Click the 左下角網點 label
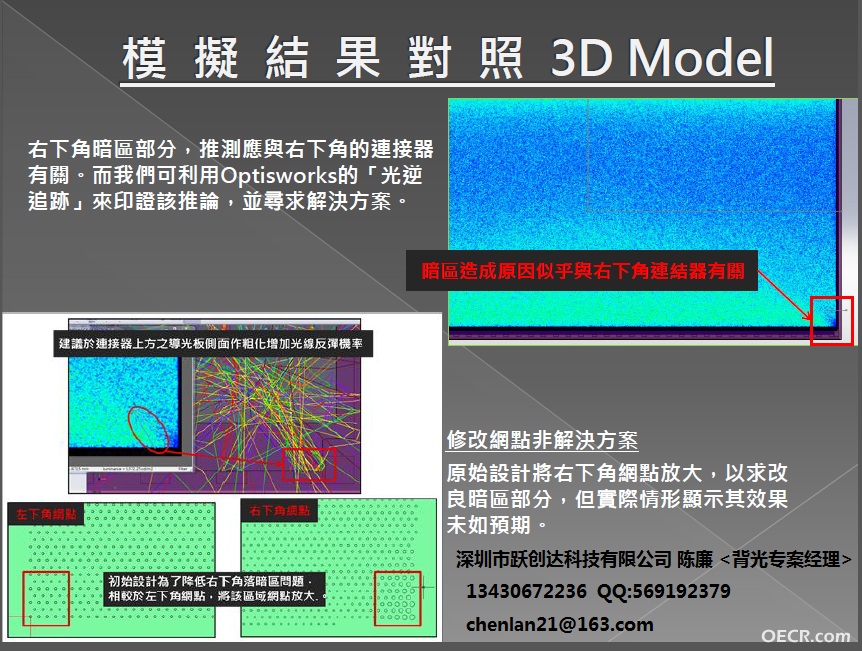The image size is (862, 651). pyautogui.click(x=46, y=514)
